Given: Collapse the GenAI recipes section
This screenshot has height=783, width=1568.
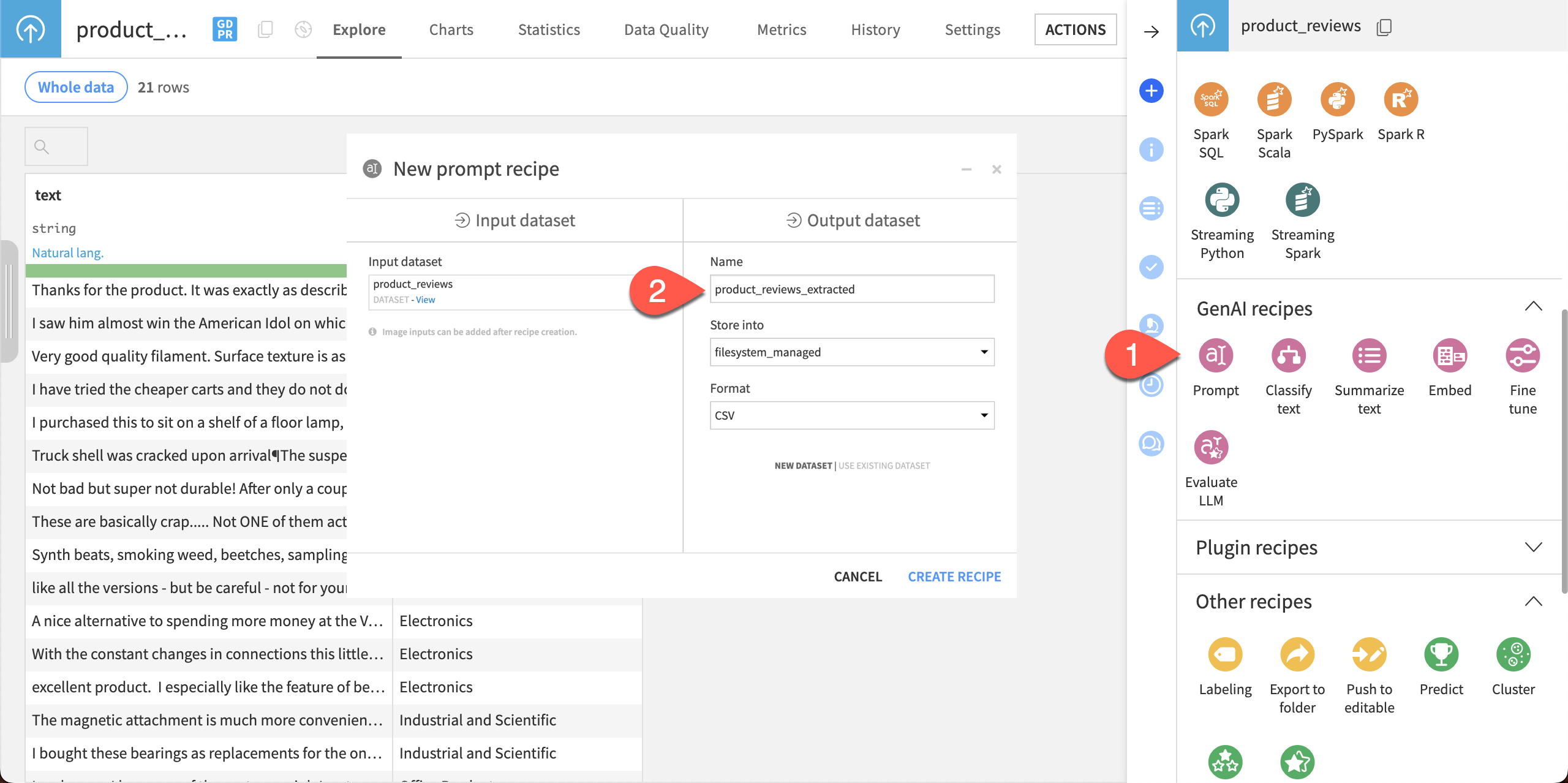Looking at the screenshot, I should (1534, 306).
